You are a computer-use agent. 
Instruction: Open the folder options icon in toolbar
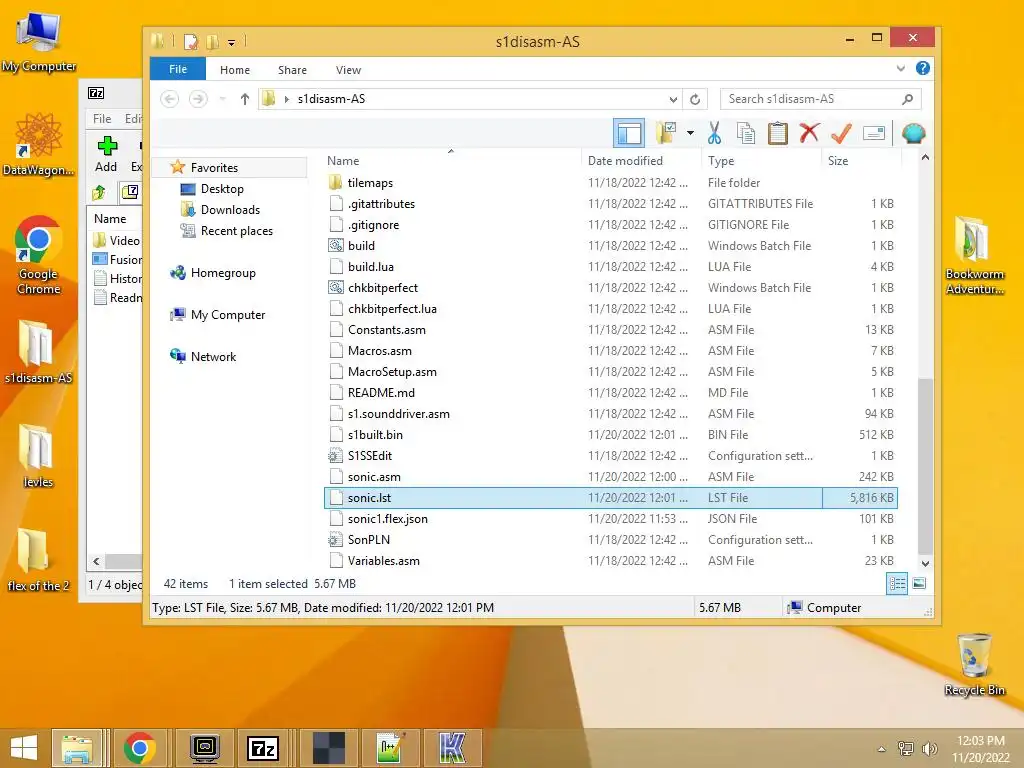tap(665, 133)
